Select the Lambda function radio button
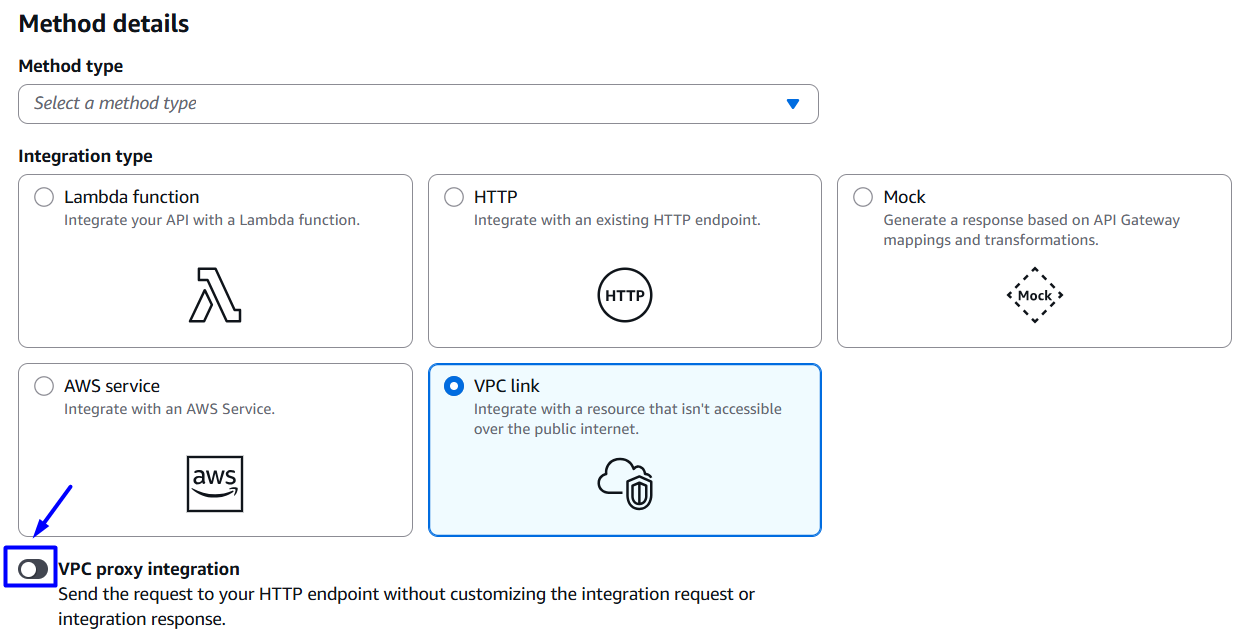This screenshot has width=1246, height=643. point(44,197)
